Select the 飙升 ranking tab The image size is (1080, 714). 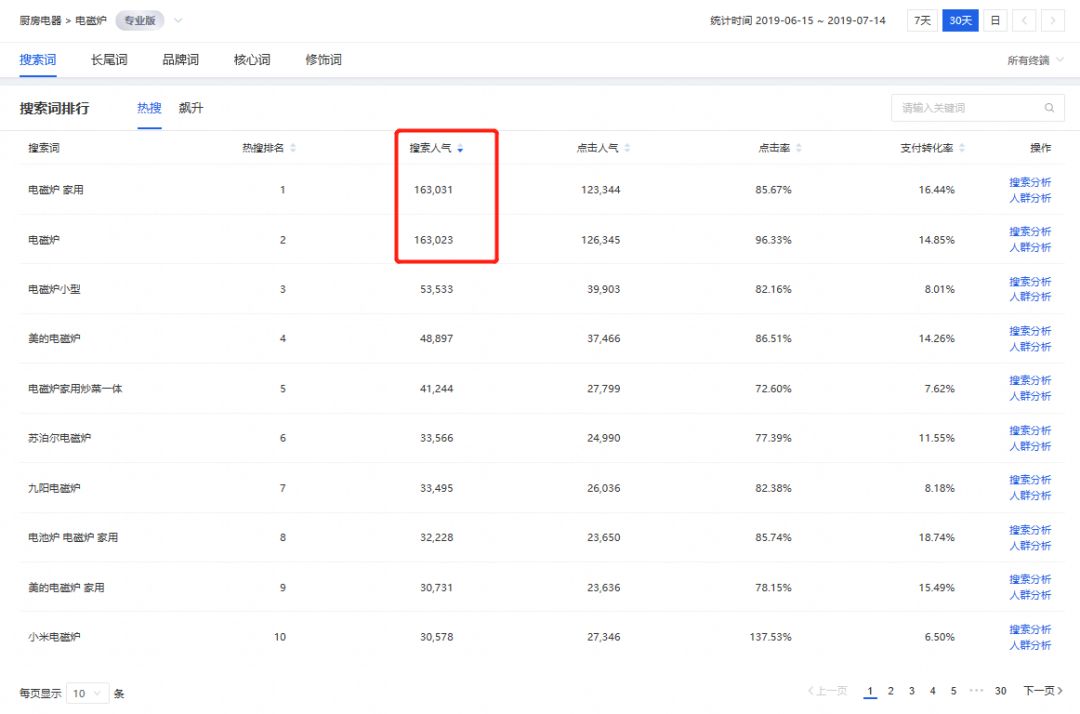(191, 107)
